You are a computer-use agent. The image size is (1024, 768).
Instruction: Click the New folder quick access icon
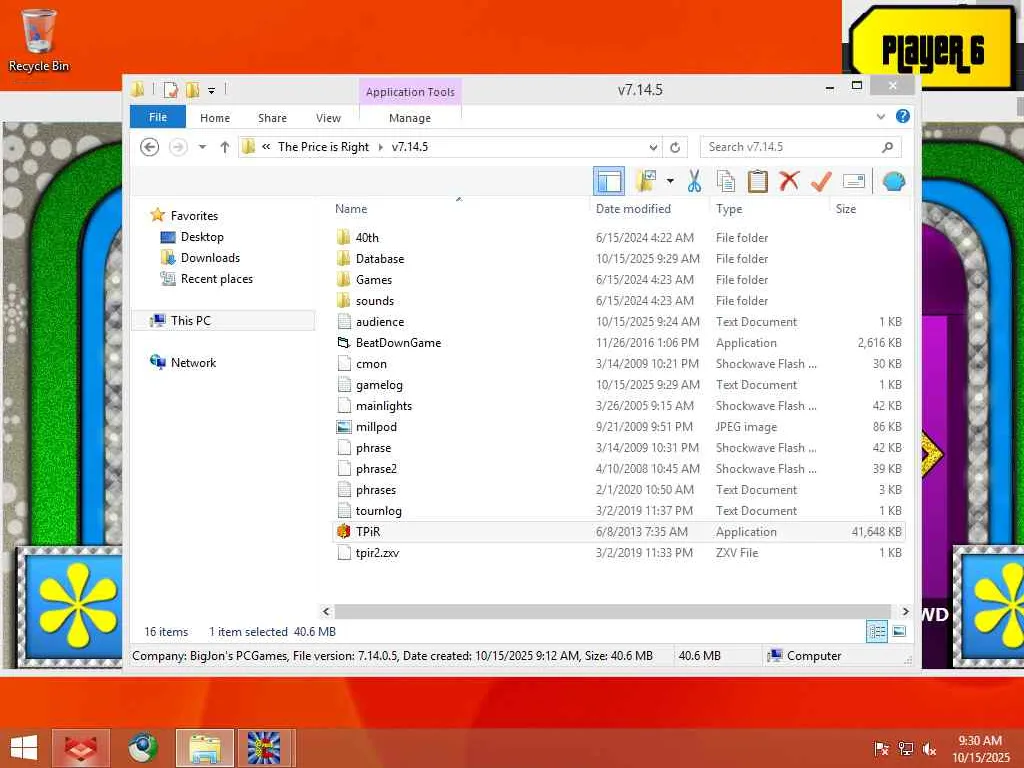point(193,90)
